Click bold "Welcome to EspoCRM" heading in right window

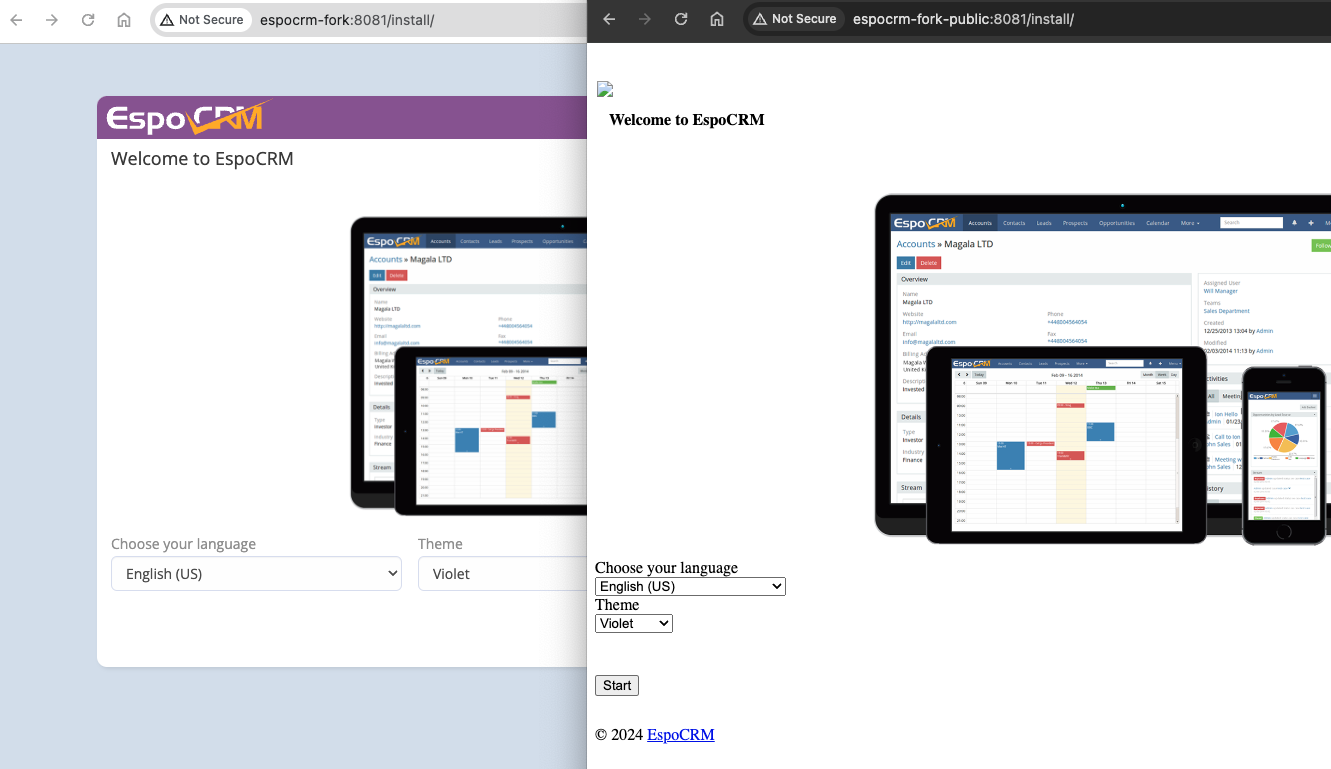tap(687, 120)
